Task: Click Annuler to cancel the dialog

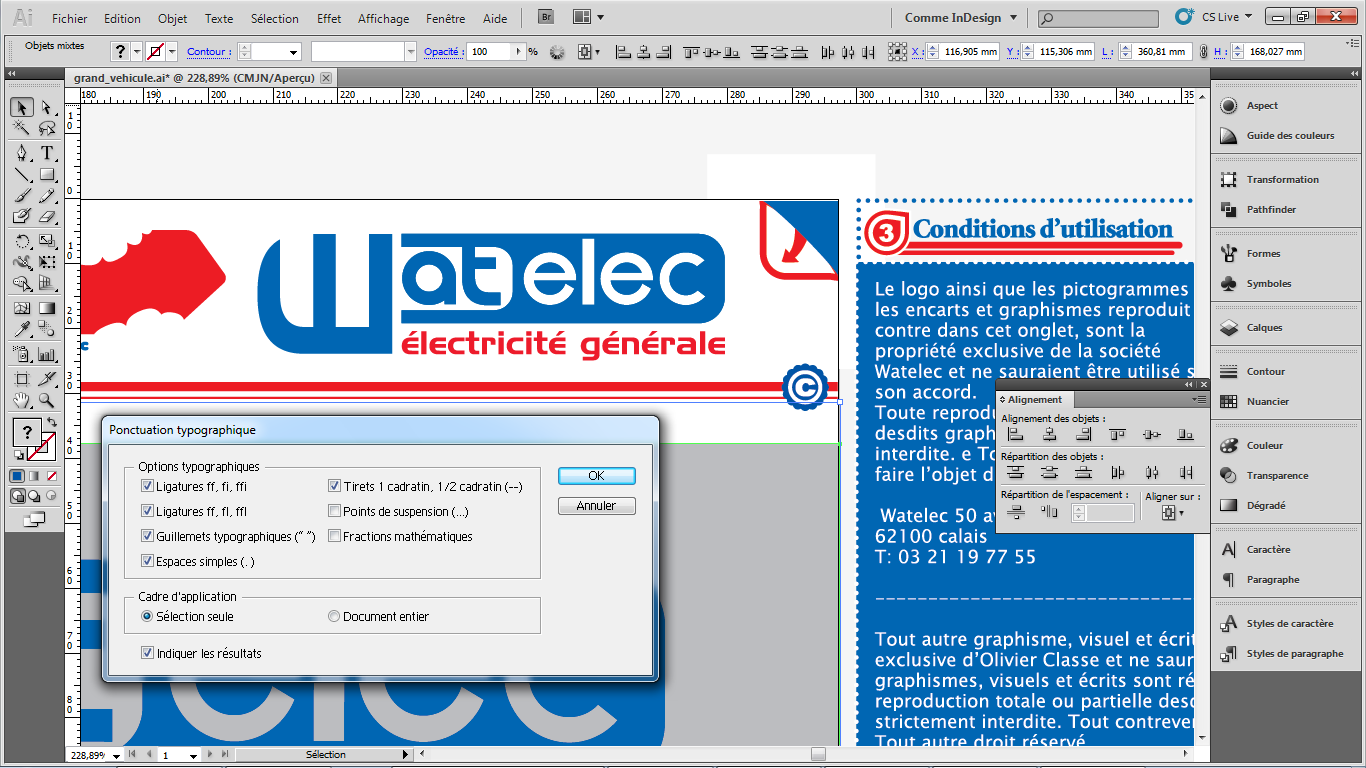Action: (596, 506)
